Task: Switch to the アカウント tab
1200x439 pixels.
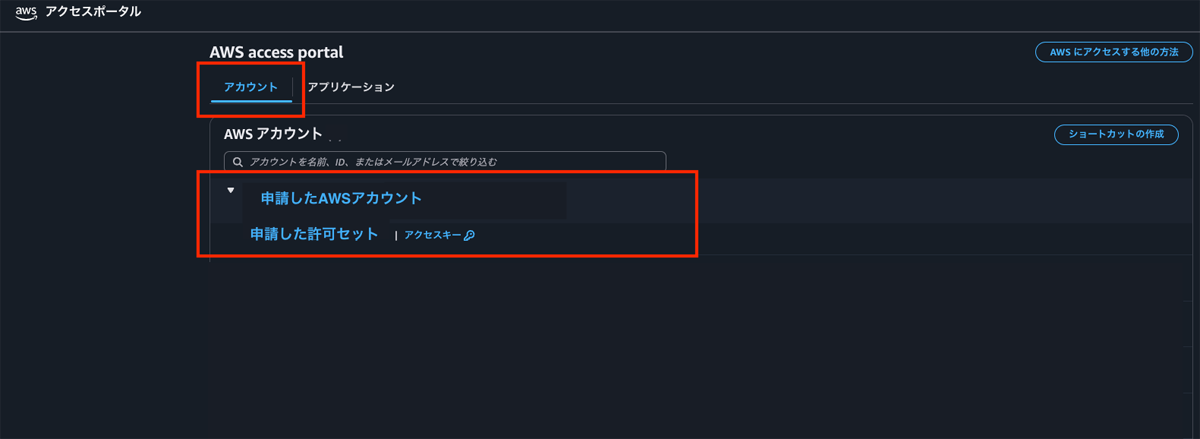Action: pos(251,87)
